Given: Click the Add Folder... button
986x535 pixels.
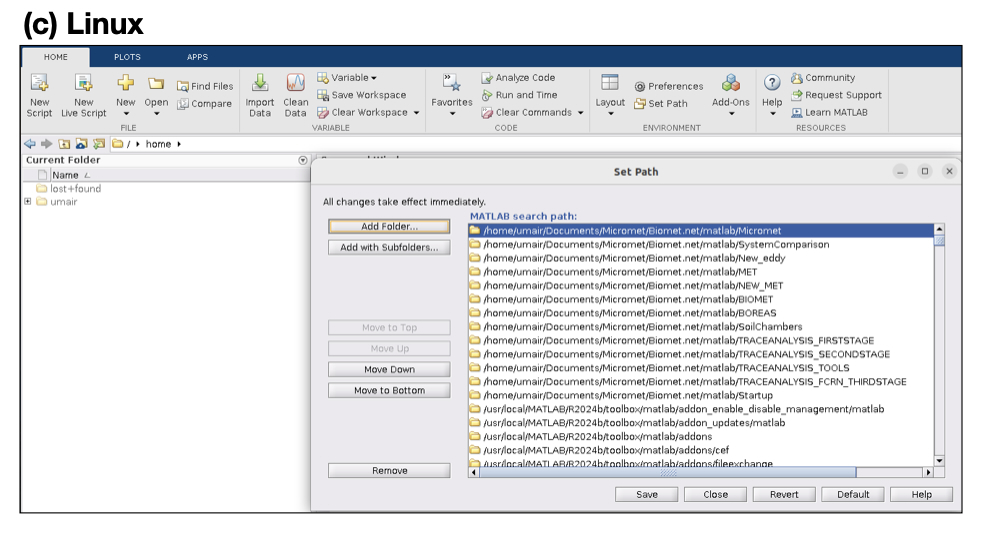Looking at the screenshot, I should coord(389,226).
